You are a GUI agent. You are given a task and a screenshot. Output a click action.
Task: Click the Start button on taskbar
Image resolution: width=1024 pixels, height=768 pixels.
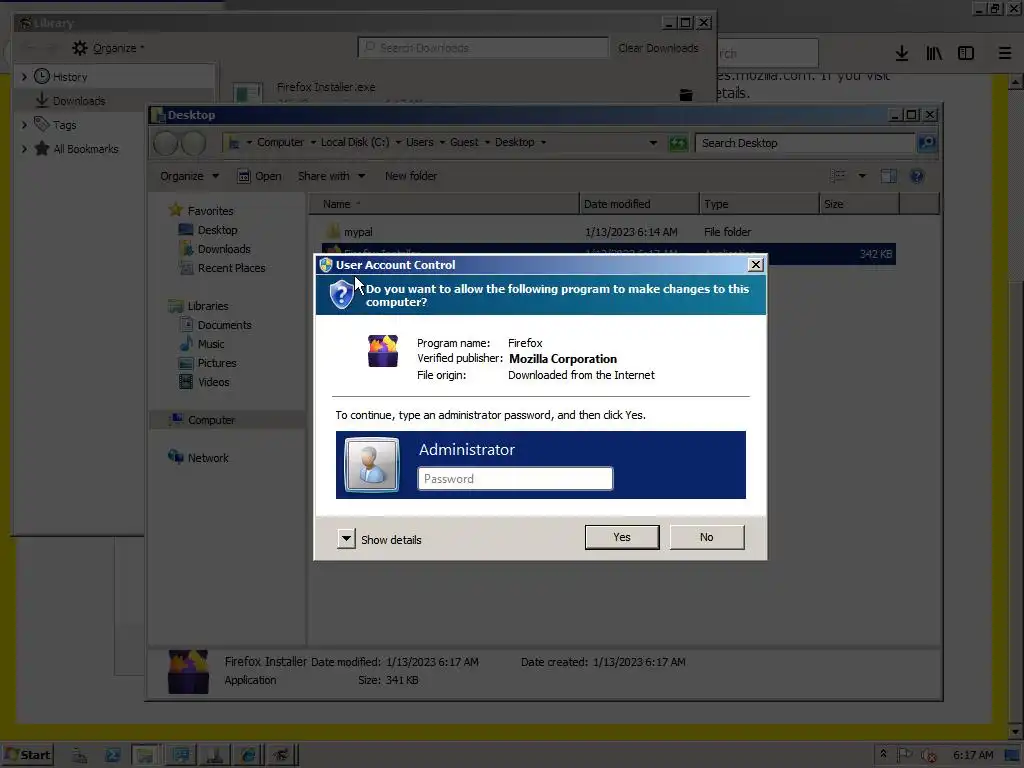(27, 755)
